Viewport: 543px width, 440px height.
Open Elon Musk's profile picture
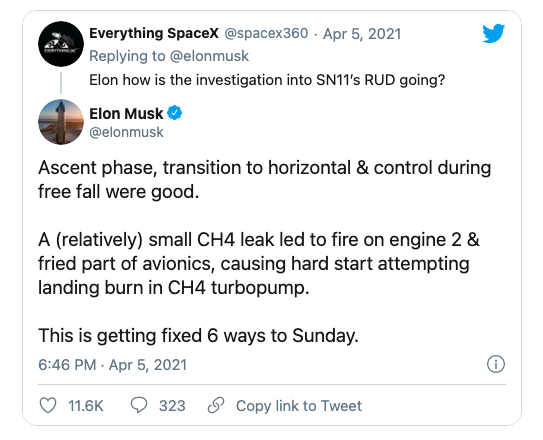click(61, 122)
